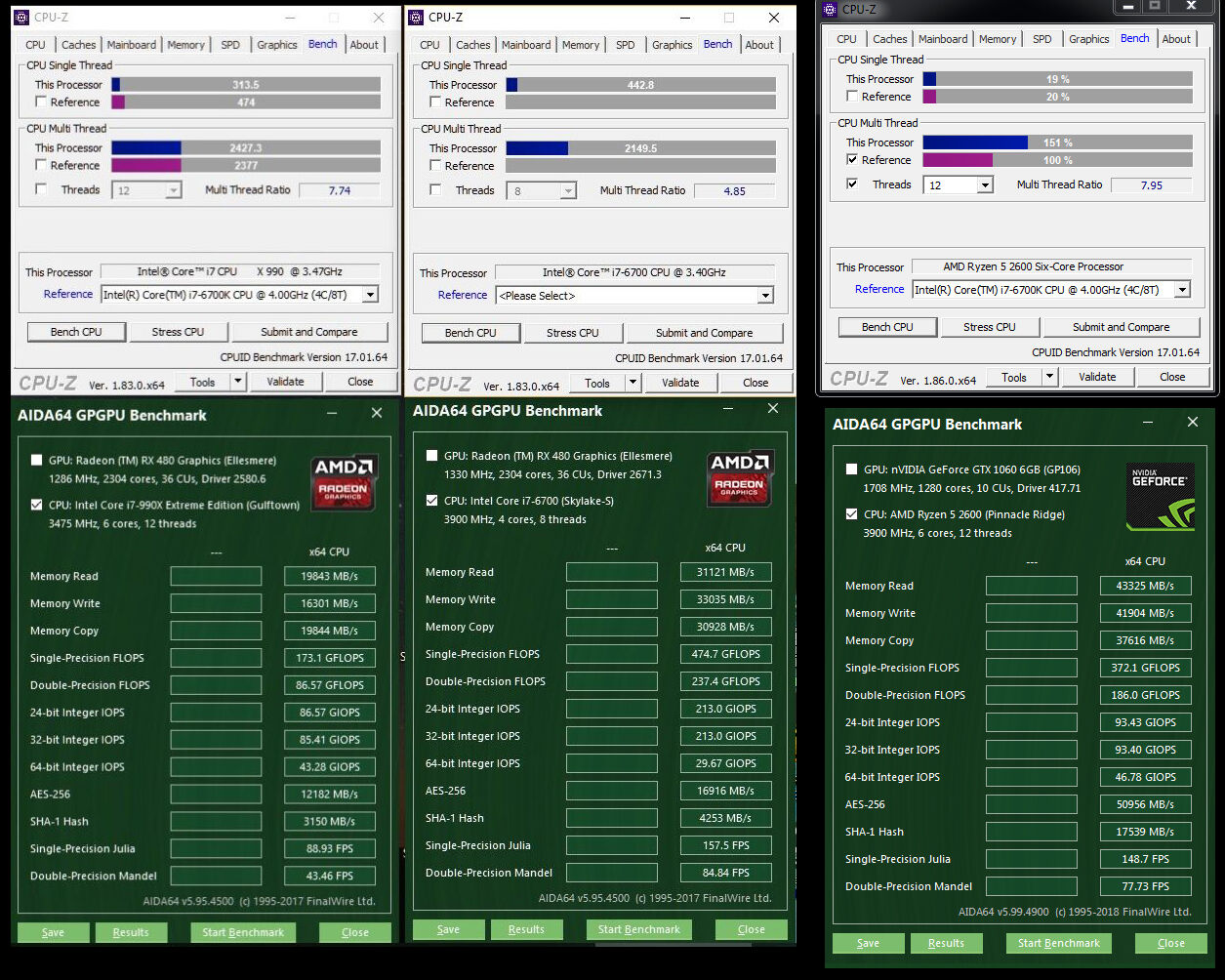This screenshot has height=980, width=1225.
Task: Select CPU tab in right CPU-Z window
Action: tap(846, 39)
